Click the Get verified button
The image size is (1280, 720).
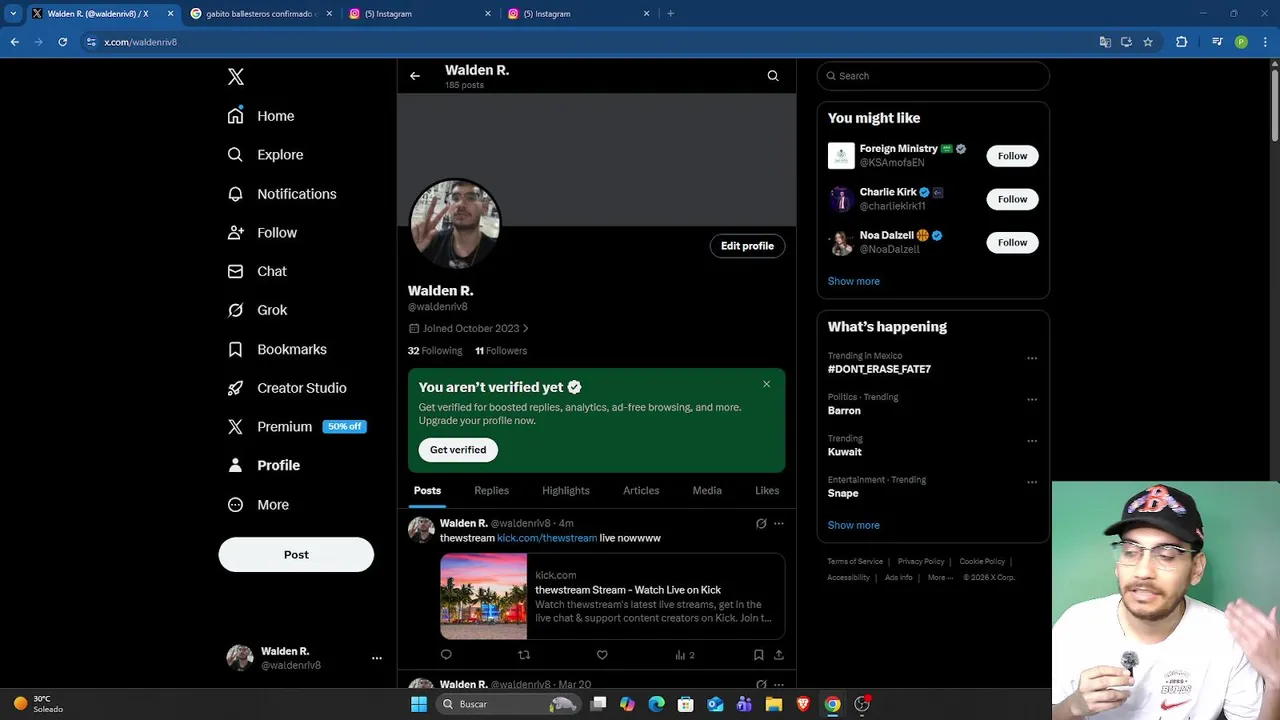pos(458,450)
